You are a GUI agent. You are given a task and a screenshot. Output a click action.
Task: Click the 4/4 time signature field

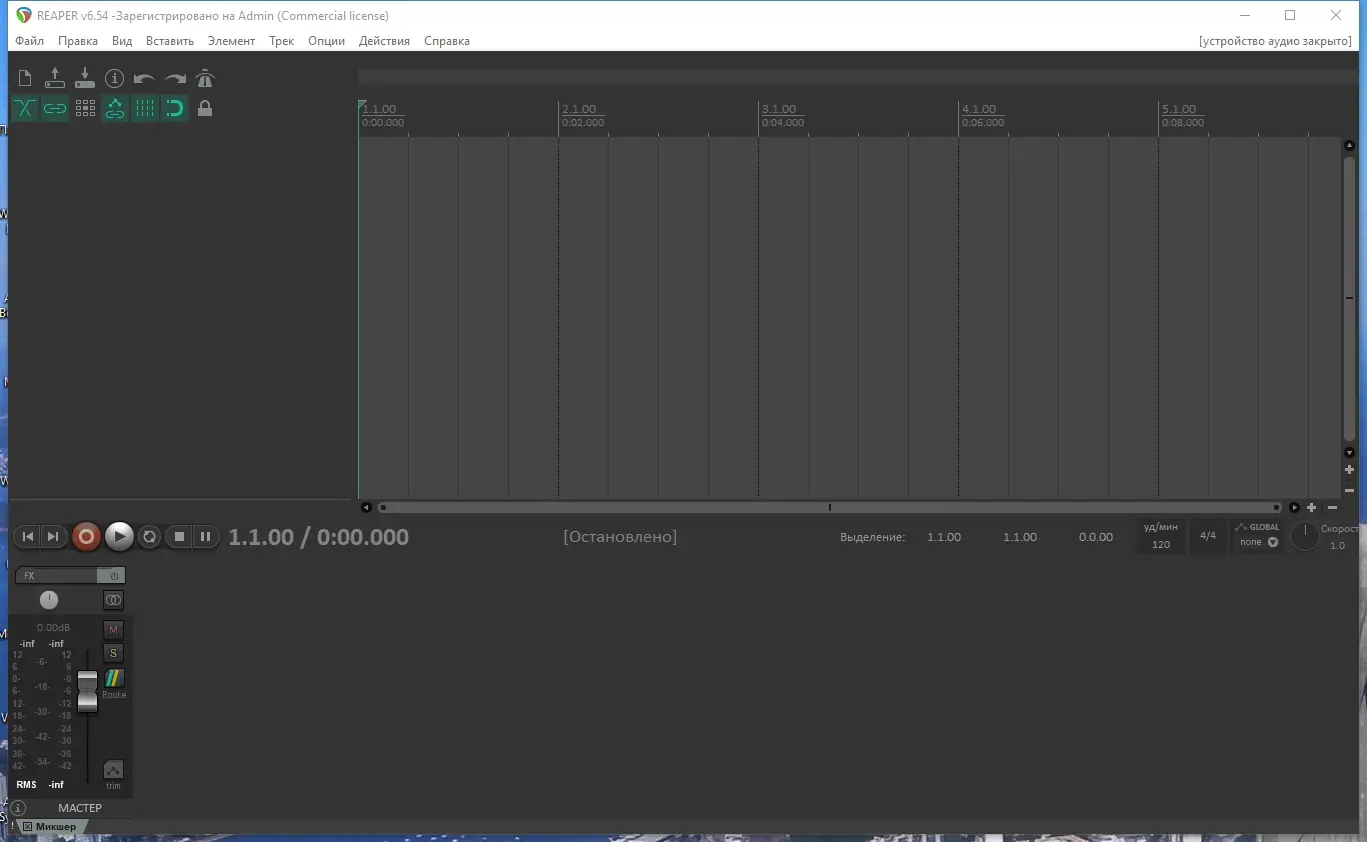click(1208, 536)
